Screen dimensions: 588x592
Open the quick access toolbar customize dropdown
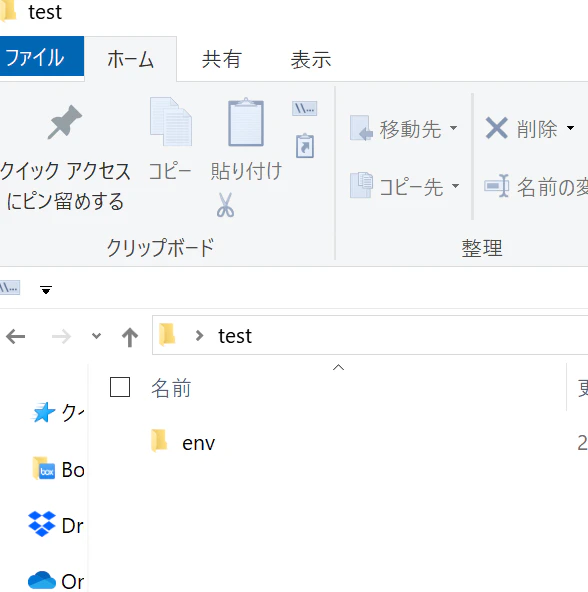pyautogui.click(x=46, y=290)
